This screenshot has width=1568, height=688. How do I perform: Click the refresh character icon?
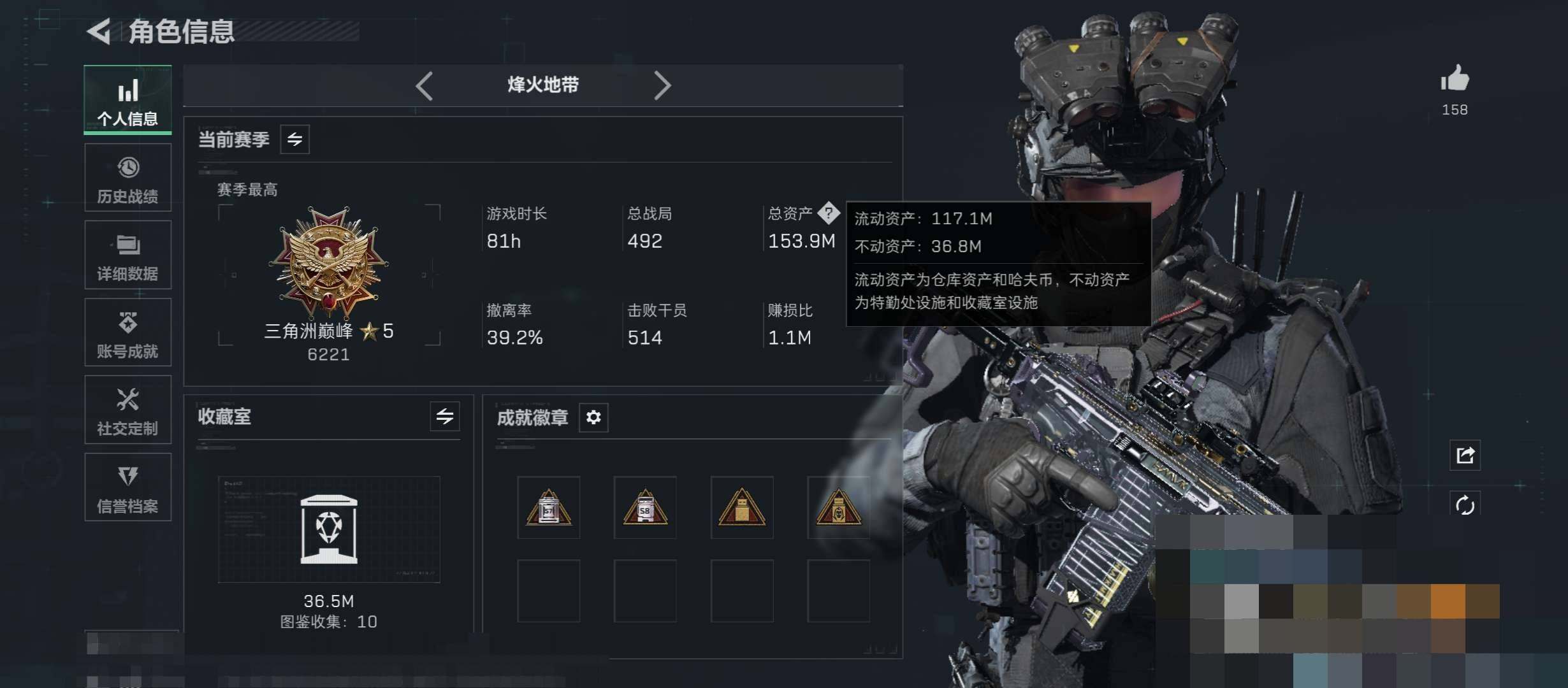(1465, 505)
